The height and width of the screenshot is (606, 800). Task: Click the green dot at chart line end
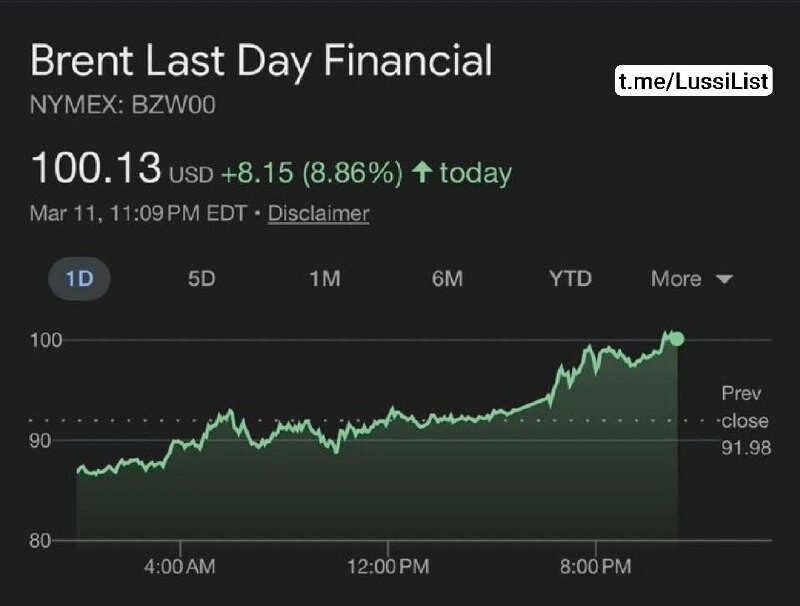coord(677,339)
